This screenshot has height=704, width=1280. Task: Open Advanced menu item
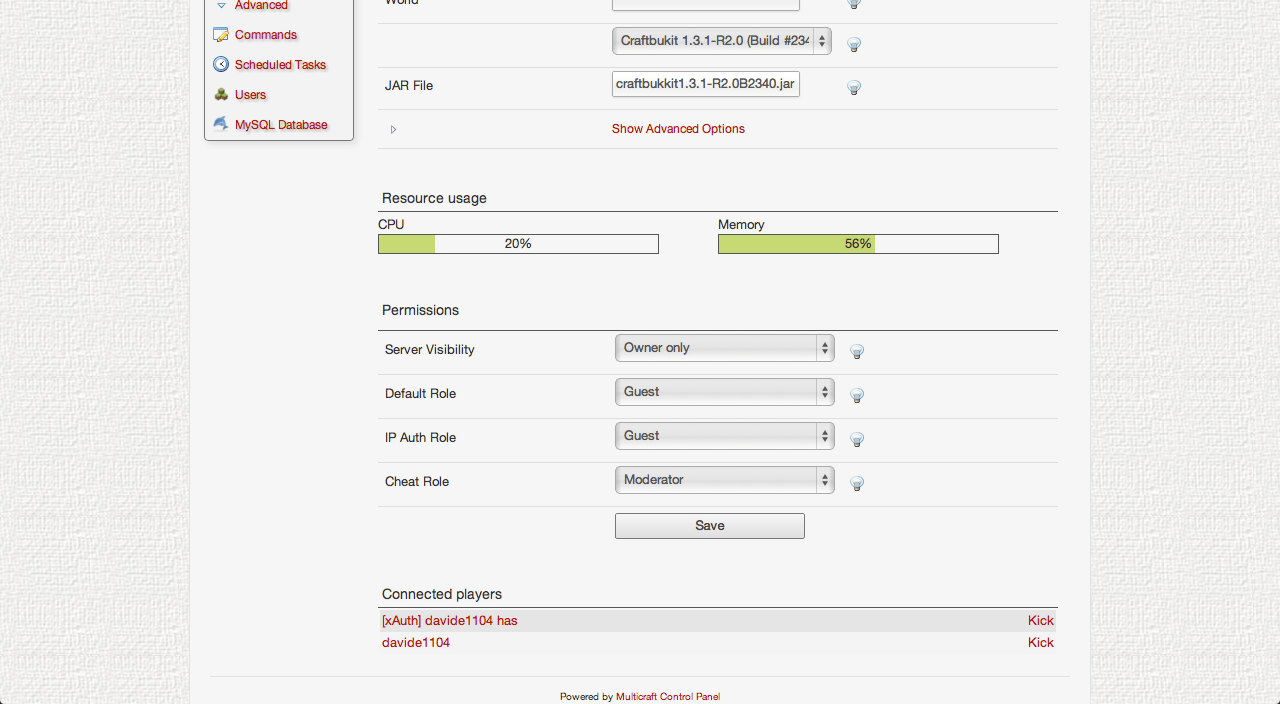(262, 5)
